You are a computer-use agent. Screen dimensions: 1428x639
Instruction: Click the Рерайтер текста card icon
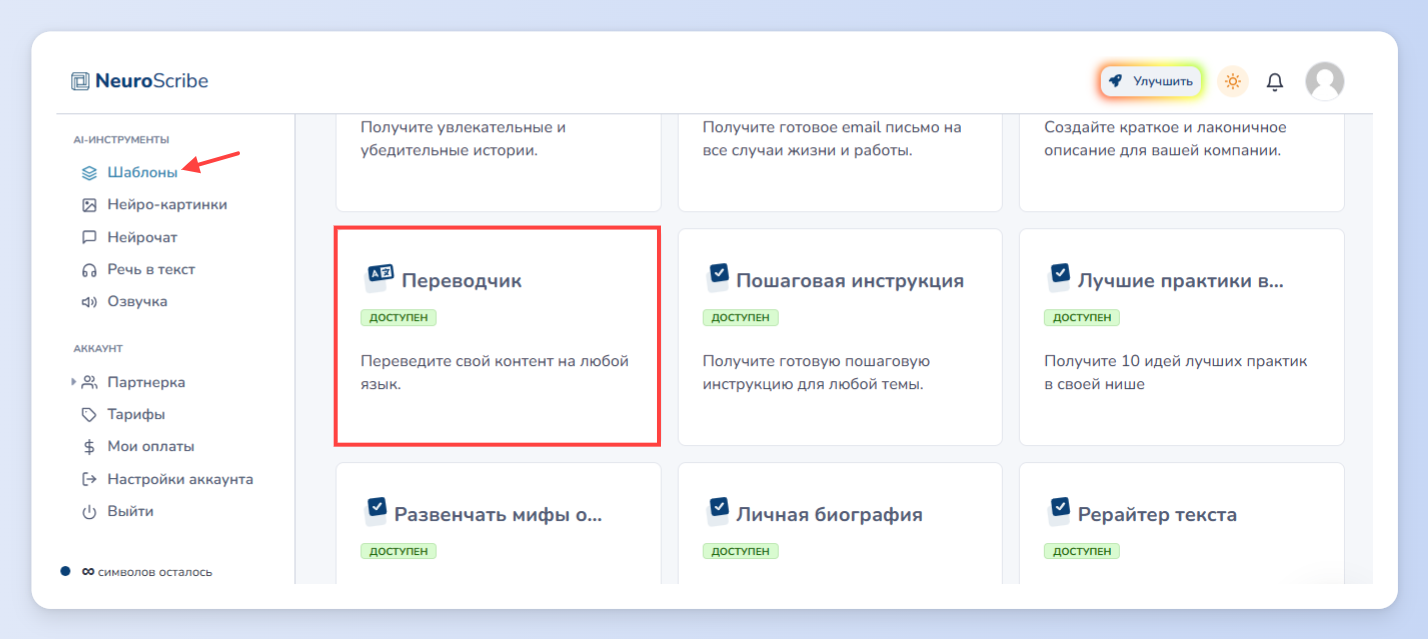pos(1058,511)
